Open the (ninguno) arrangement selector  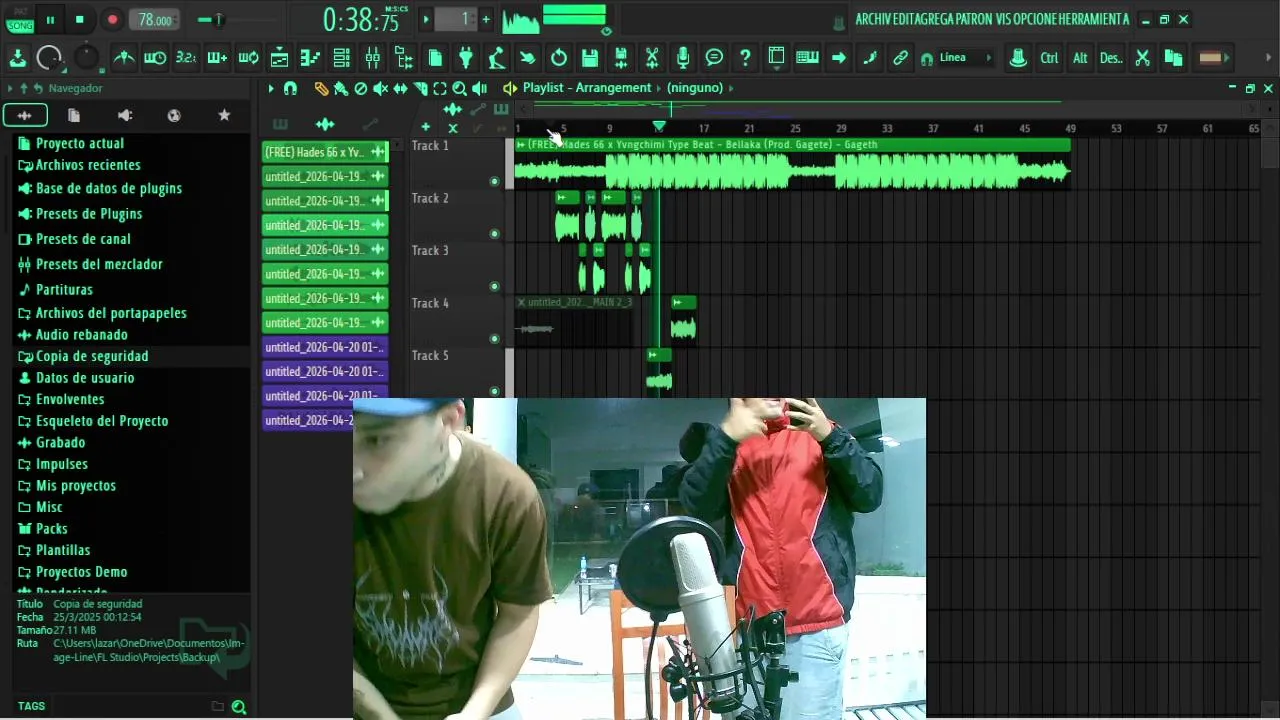(x=695, y=88)
